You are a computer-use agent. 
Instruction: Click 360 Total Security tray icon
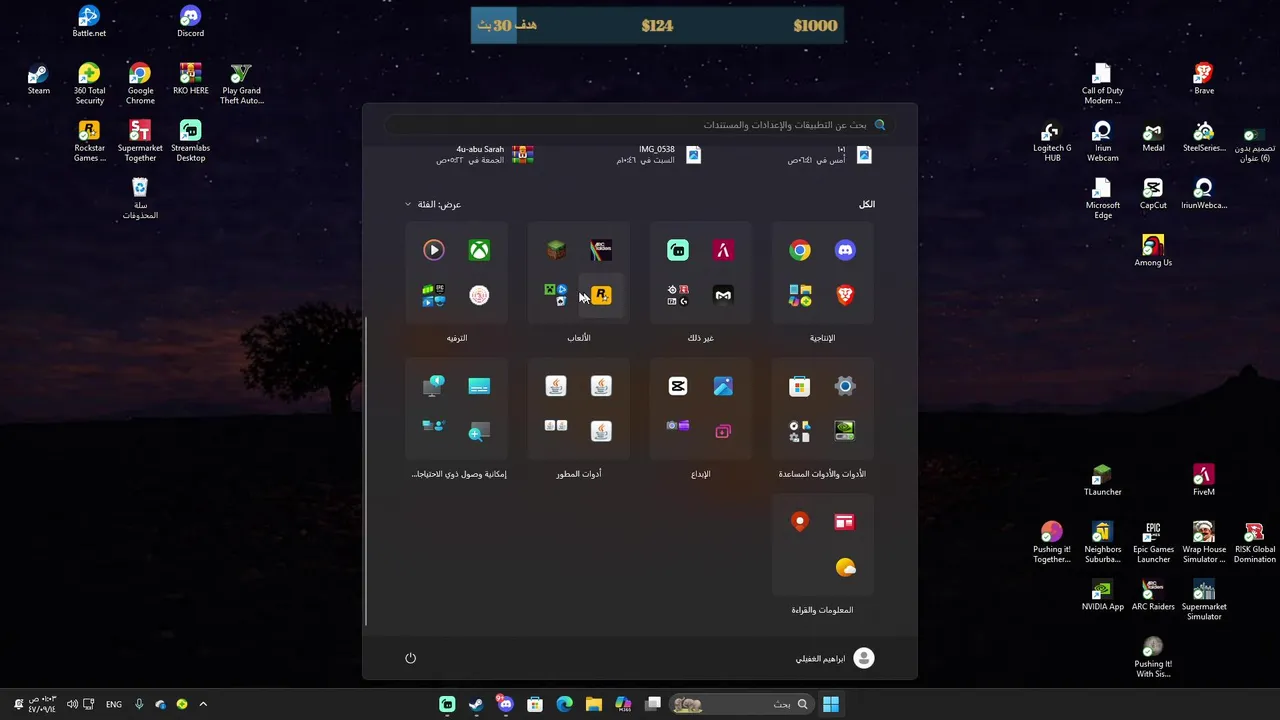click(x=182, y=704)
